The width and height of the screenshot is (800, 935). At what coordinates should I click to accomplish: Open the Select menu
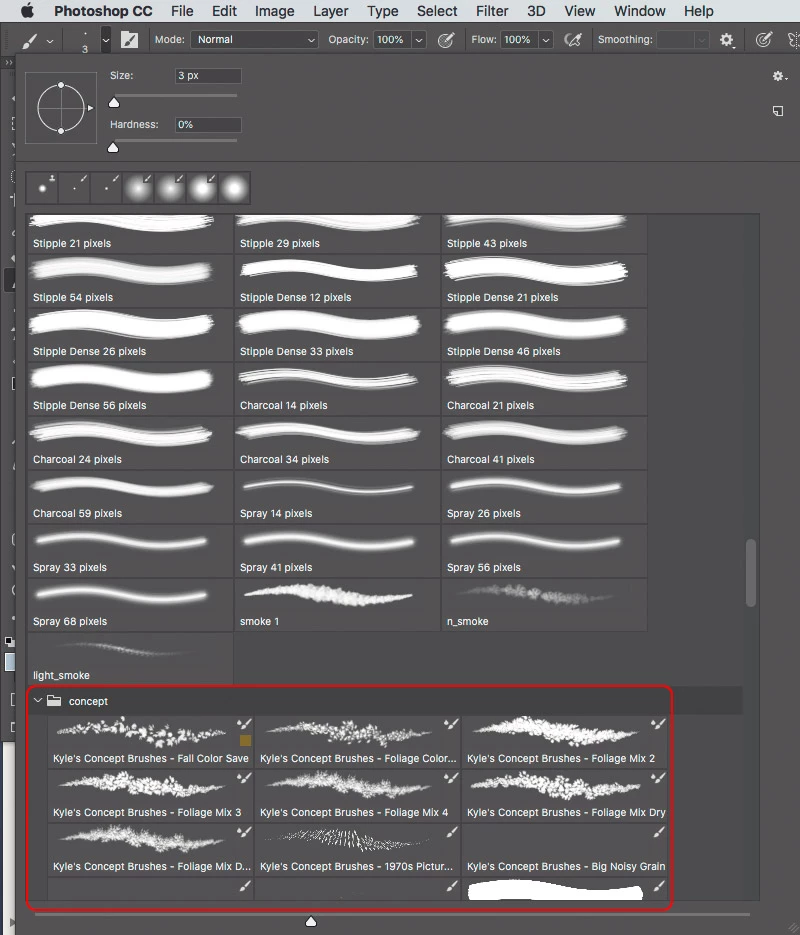pos(437,11)
